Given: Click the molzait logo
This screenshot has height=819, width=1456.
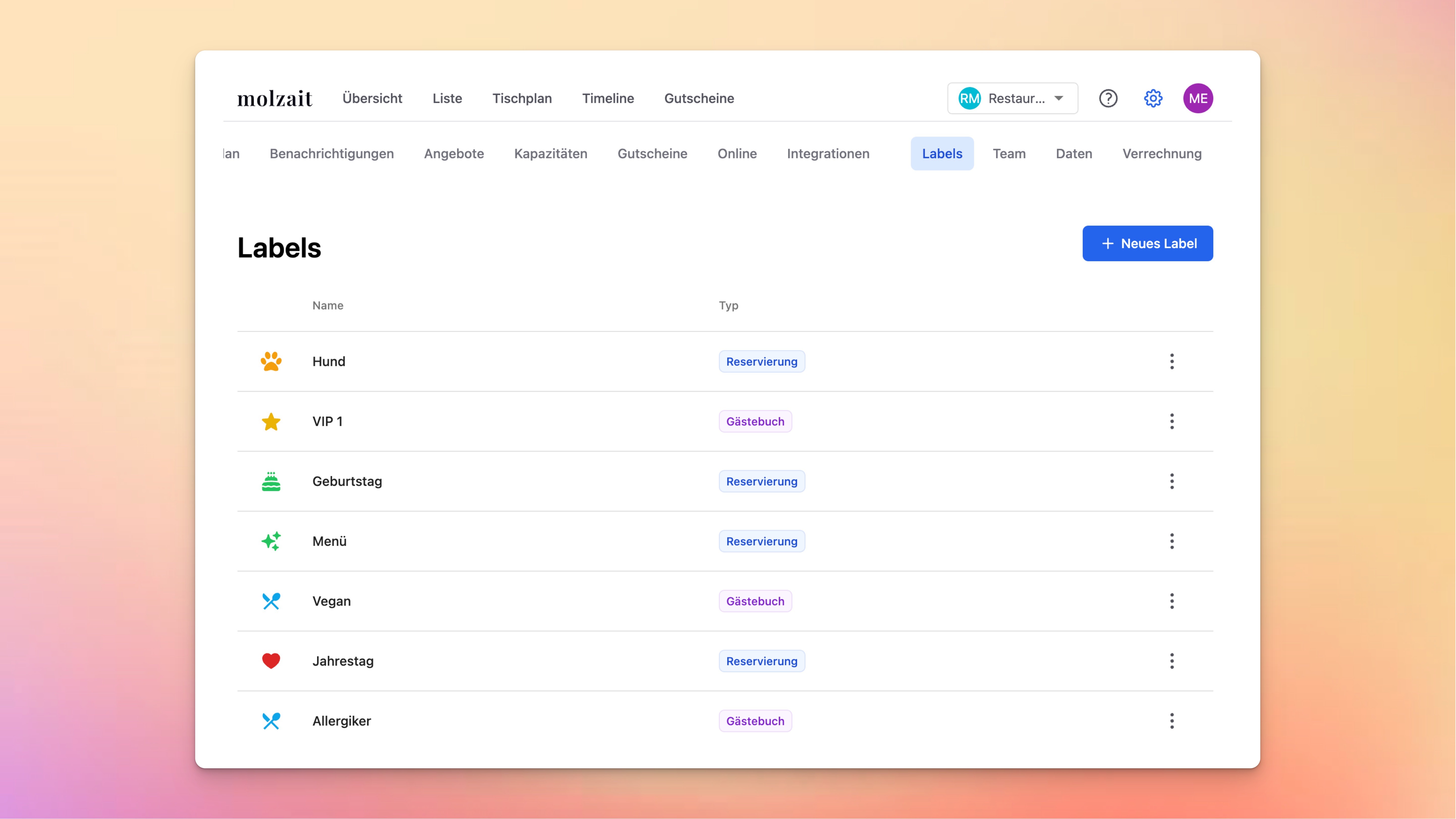Looking at the screenshot, I should pos(275,99).
